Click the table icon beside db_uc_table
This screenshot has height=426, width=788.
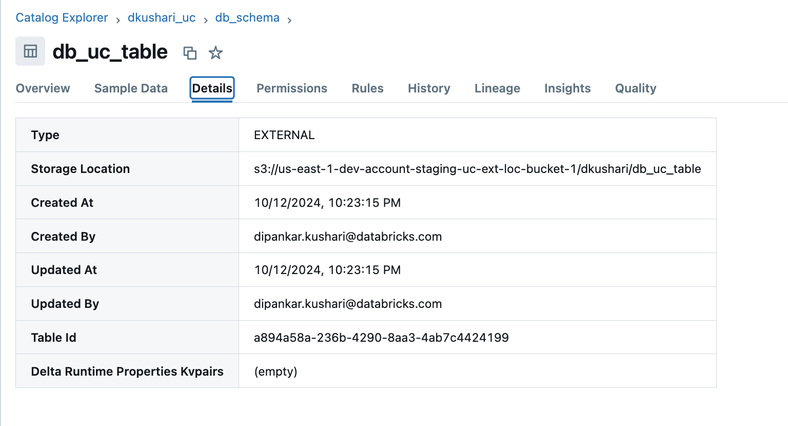tap(30, 51)
